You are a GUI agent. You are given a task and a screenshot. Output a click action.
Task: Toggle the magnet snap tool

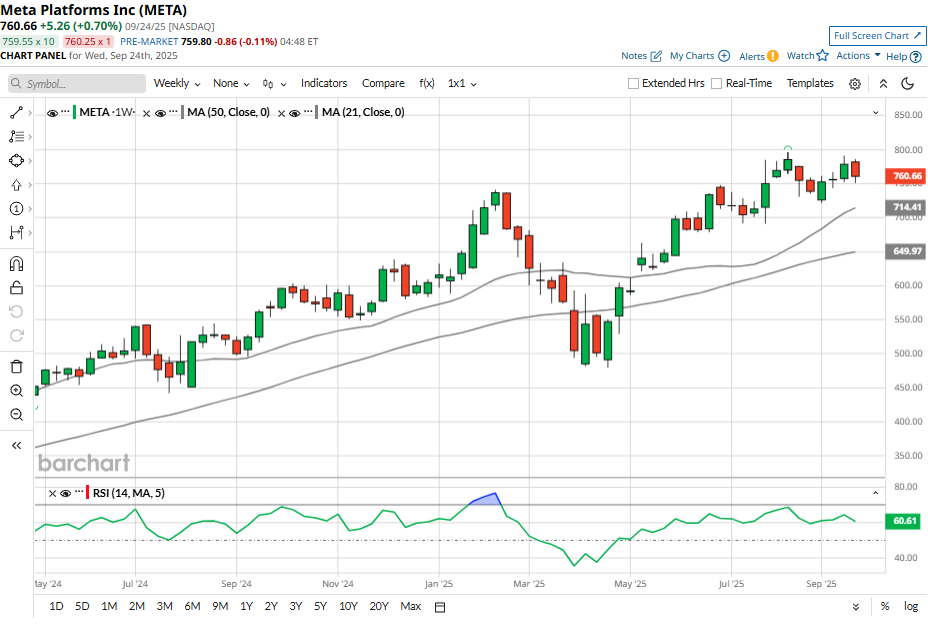(x=16, y=263)
